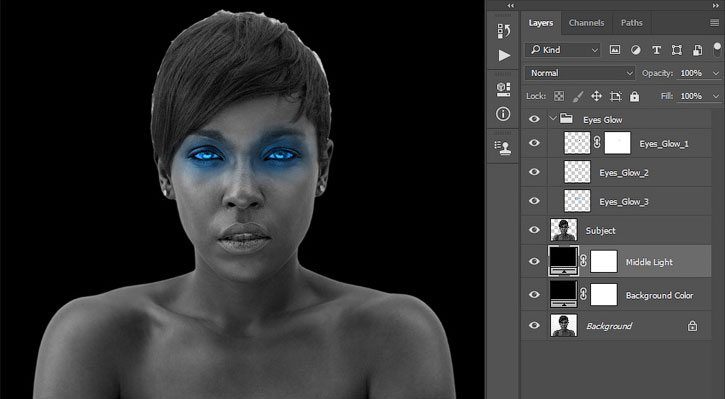This screenshot has height=399, width=725.
Task: Select the Eyes_Glow_3 layer name
Action: pos(624,202)
